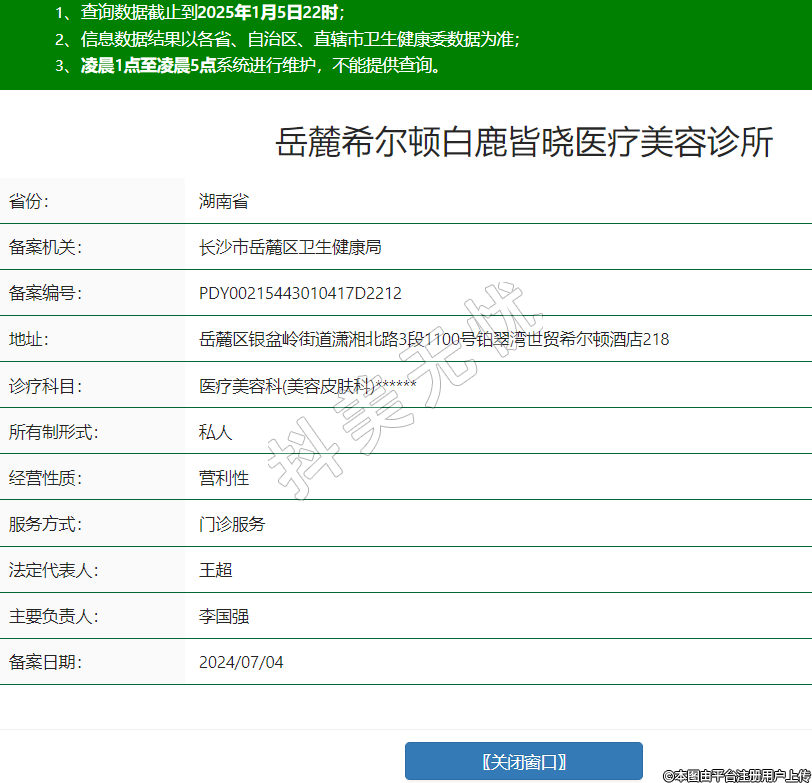The image size is (812, 783).
Task: Select the province value 湖南省
Action: [223, 201]
